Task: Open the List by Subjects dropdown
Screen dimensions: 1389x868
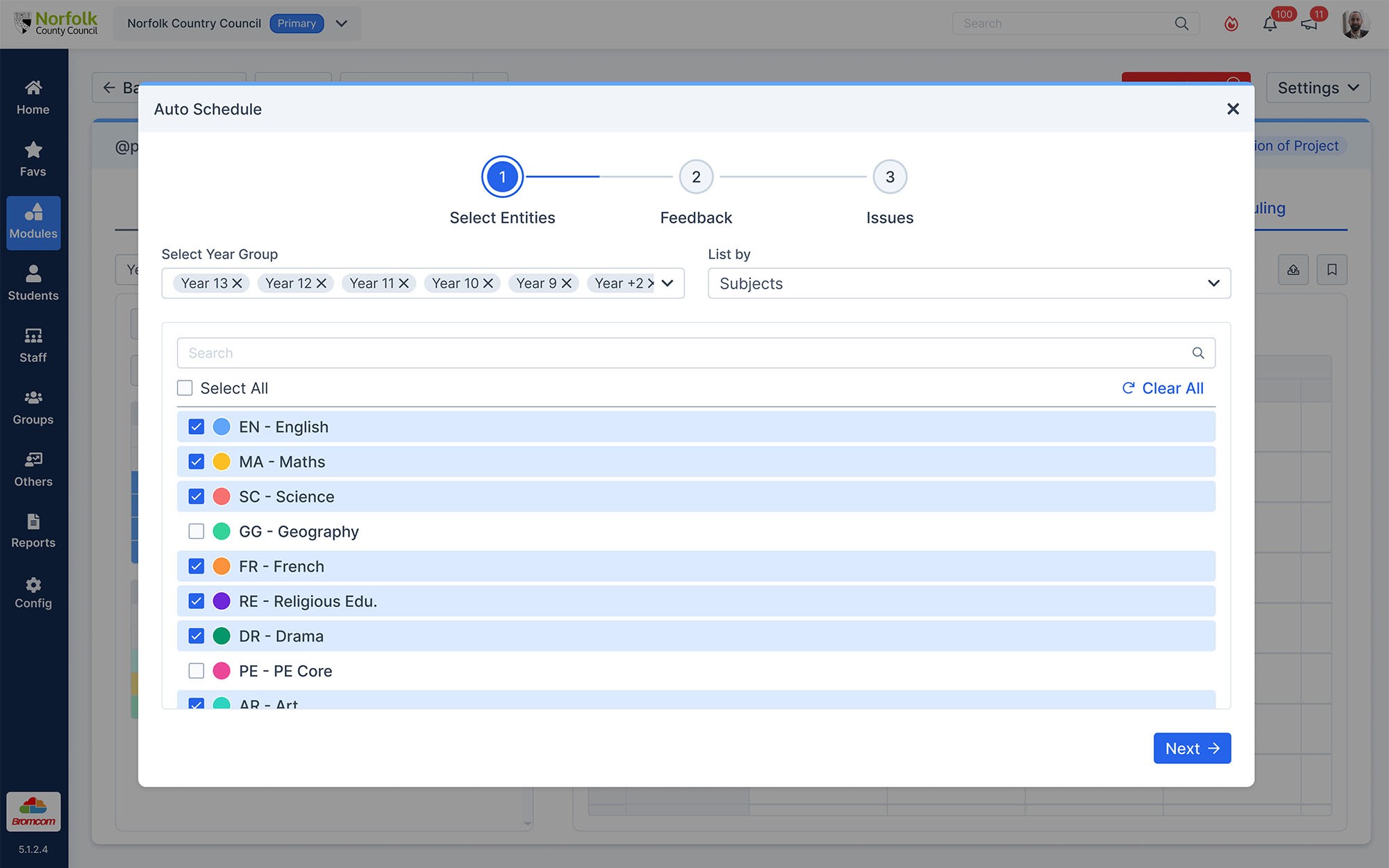Action: (x=970, y=283)
